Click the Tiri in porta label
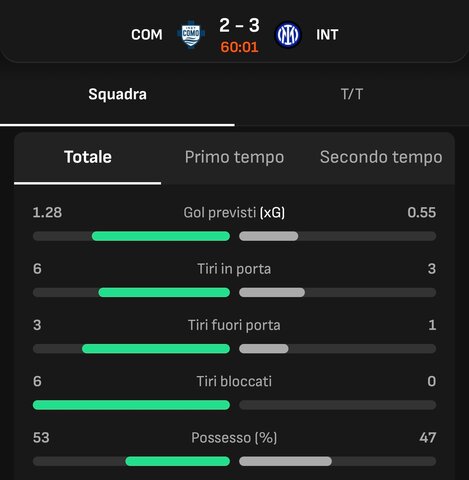 (x=234, y=269)
